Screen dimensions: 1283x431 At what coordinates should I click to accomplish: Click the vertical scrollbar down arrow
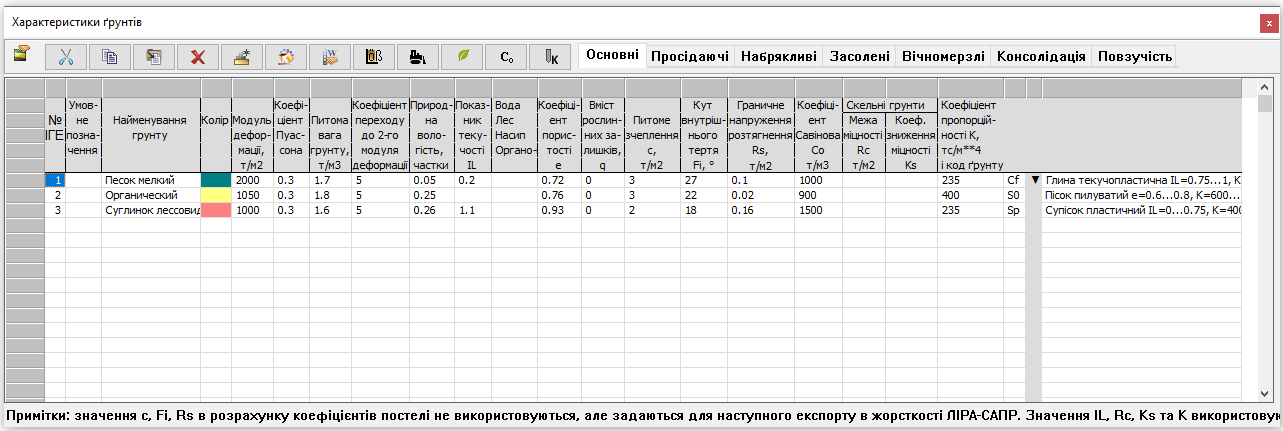click(x=1264, y=393)
